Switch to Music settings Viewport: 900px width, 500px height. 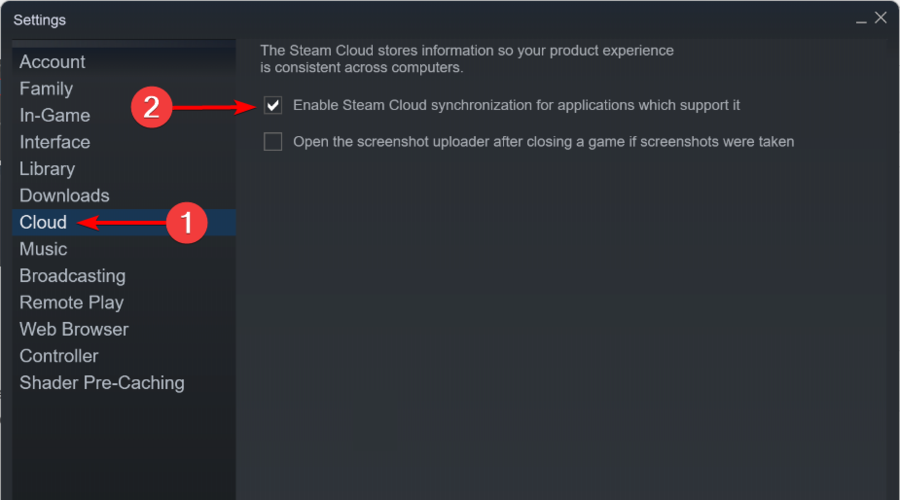click(x=44, y=249)
